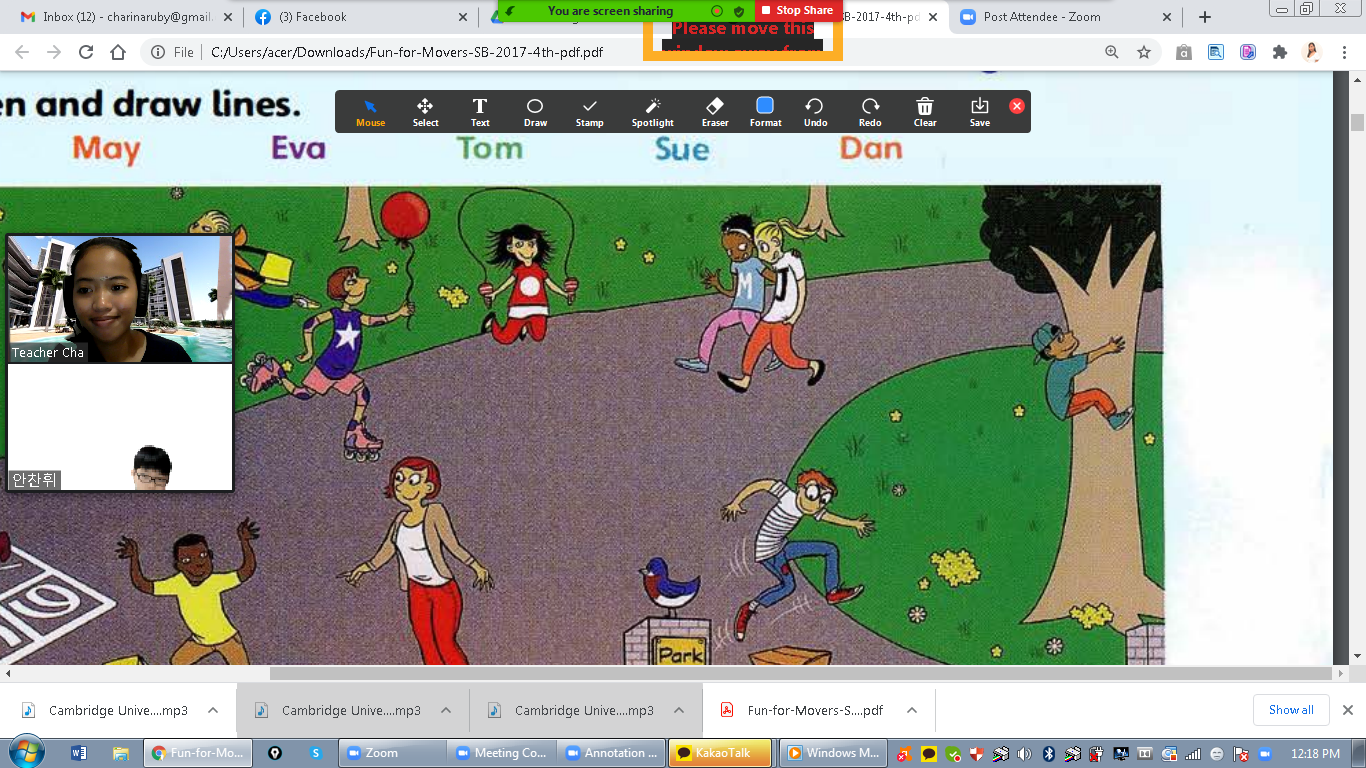Screen dimensions: 1366x768
Task: Expand options for second Cambridge mp3 download
Action: click(x=446, y=710)
